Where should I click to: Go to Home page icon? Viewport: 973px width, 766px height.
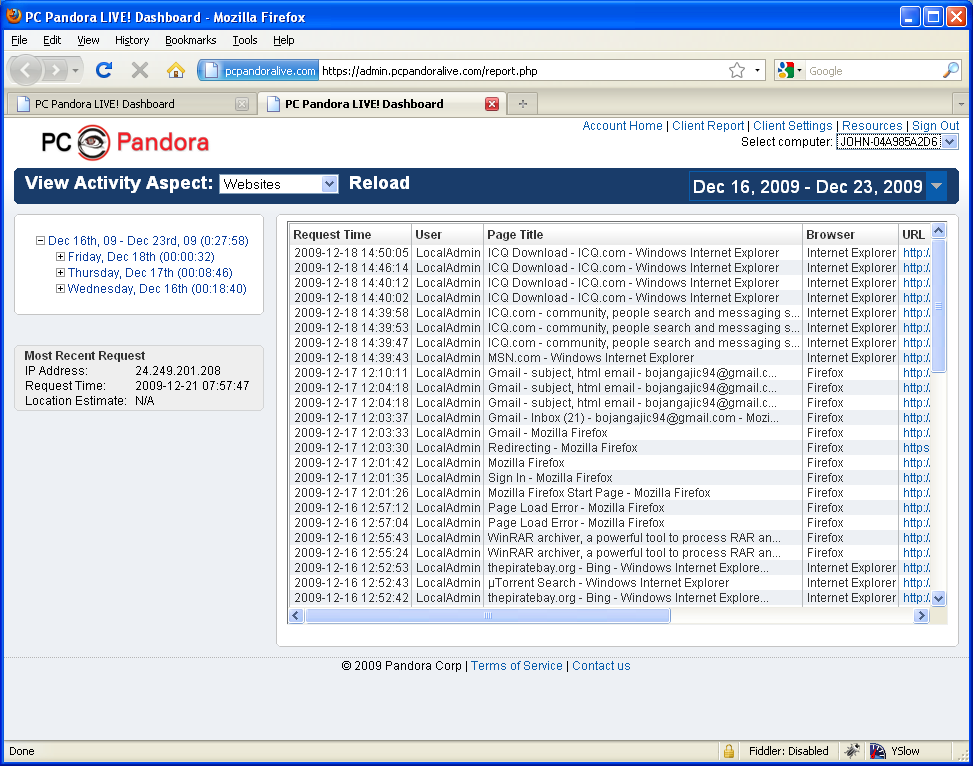(x=176, y=70)
